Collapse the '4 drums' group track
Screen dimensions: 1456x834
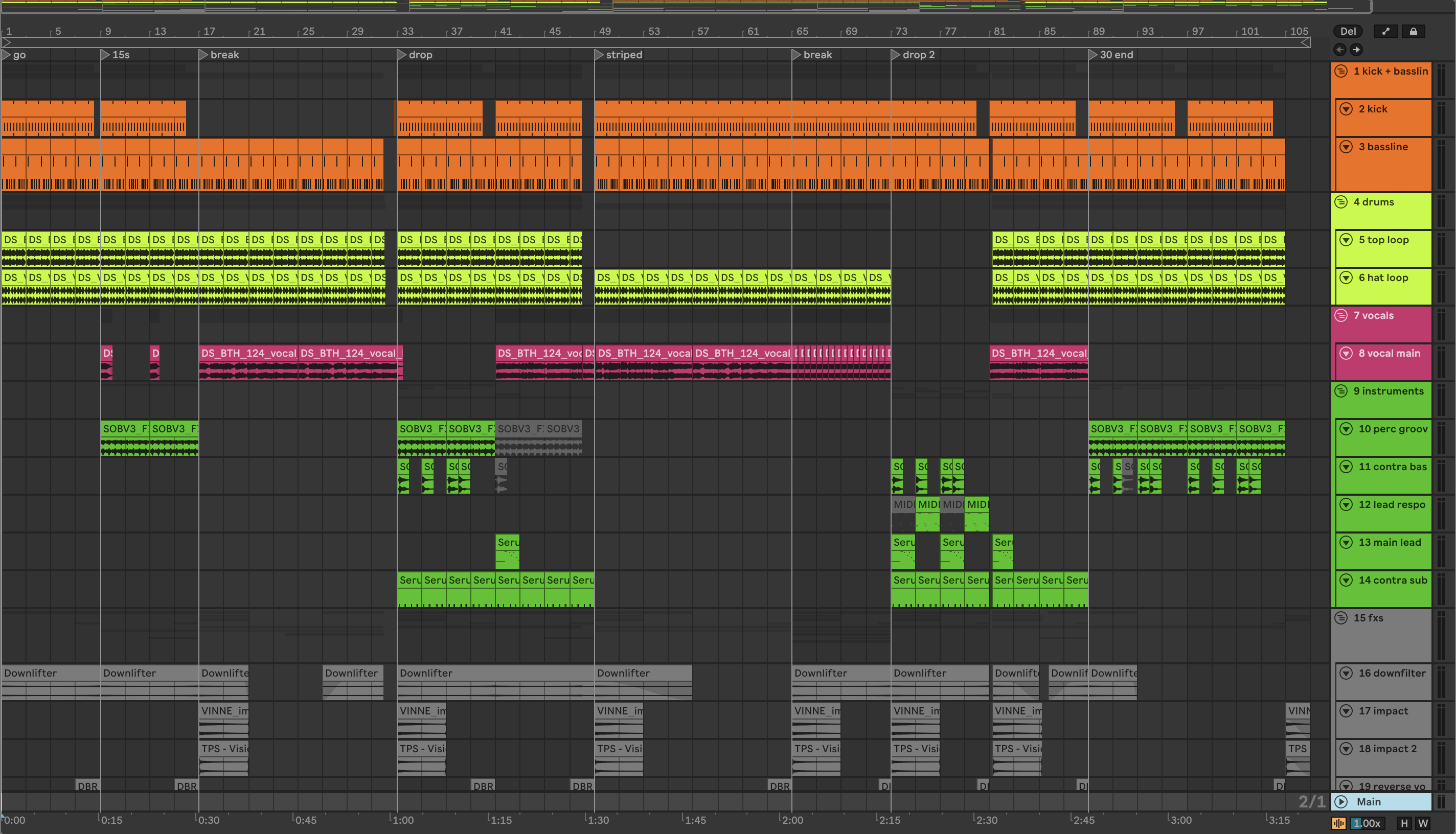click(x=1341, y=202)
